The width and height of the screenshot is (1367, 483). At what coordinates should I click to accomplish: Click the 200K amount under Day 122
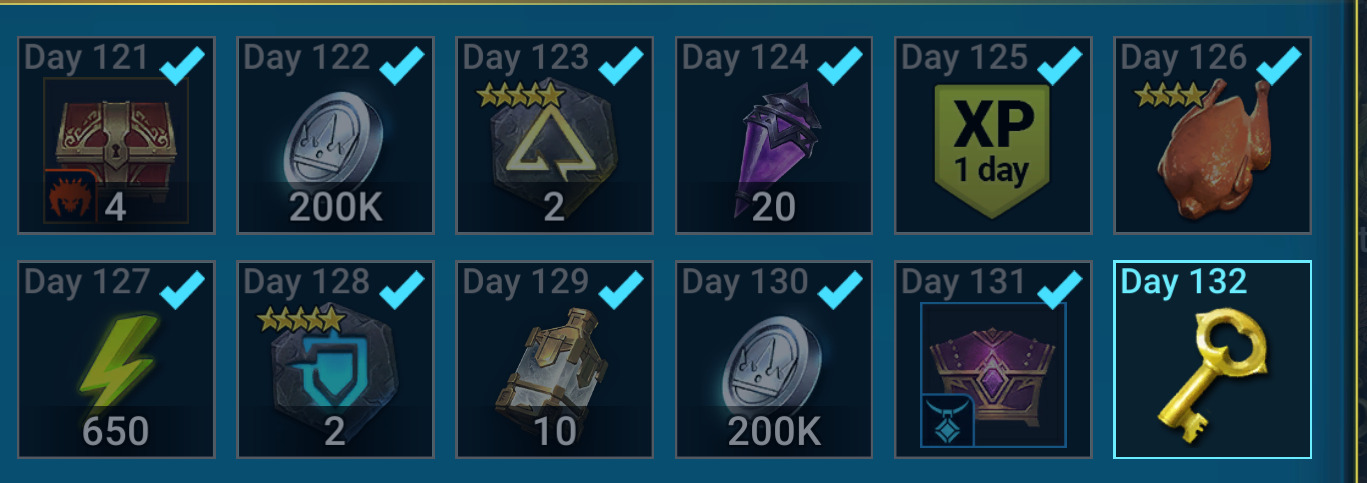[335, 207]
